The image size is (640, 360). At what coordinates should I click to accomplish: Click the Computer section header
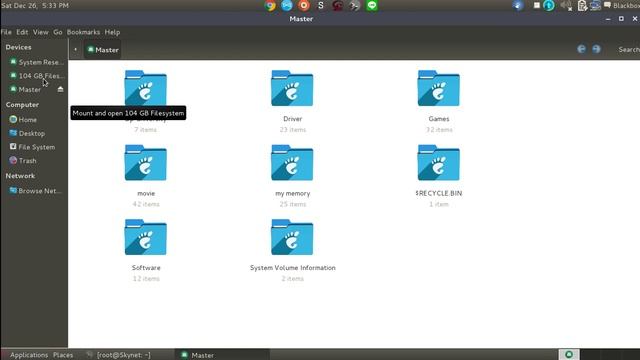pyautogui.click(x=22, y=104)
